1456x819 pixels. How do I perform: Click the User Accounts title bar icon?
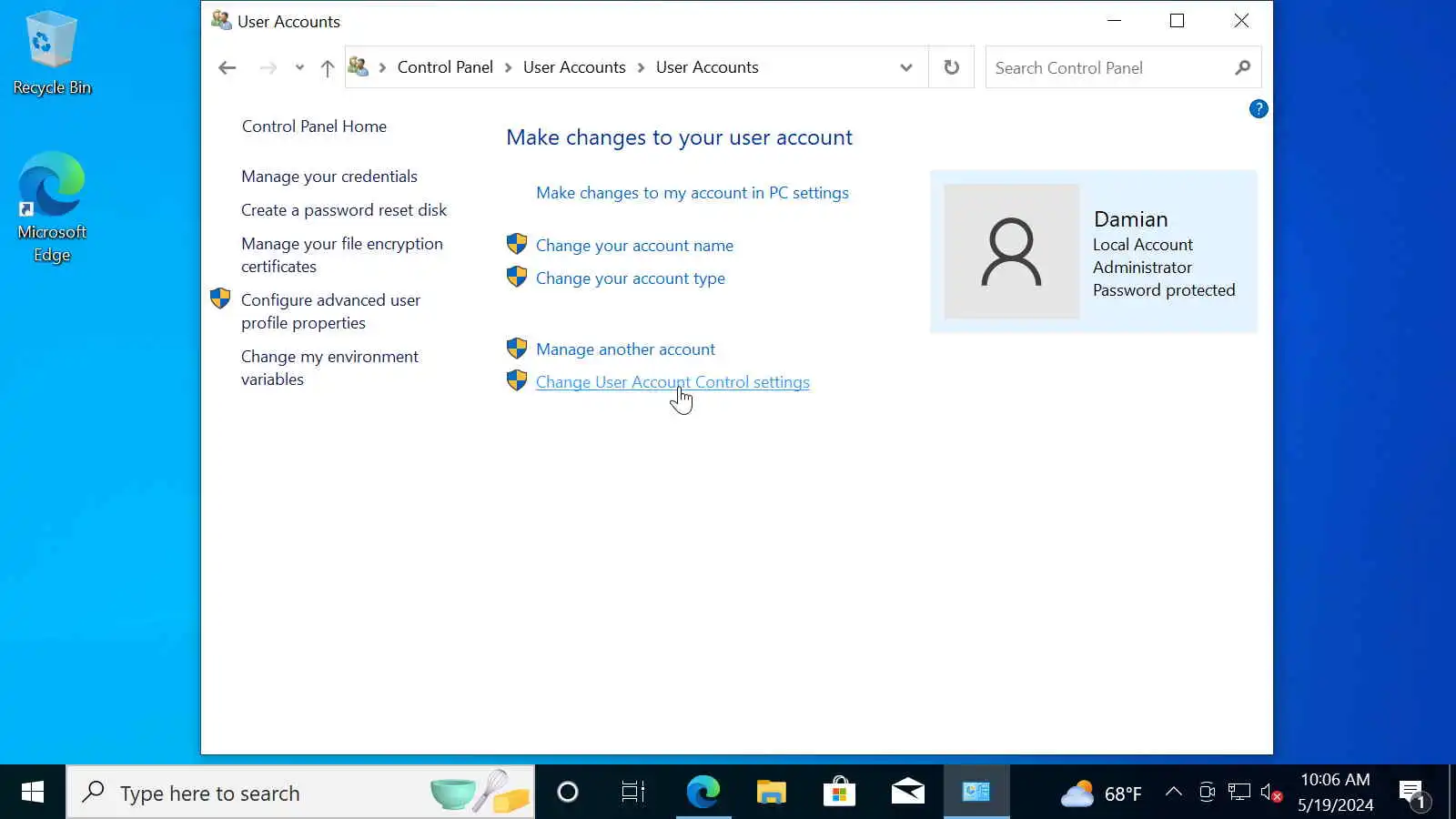[x=221, y=20]
